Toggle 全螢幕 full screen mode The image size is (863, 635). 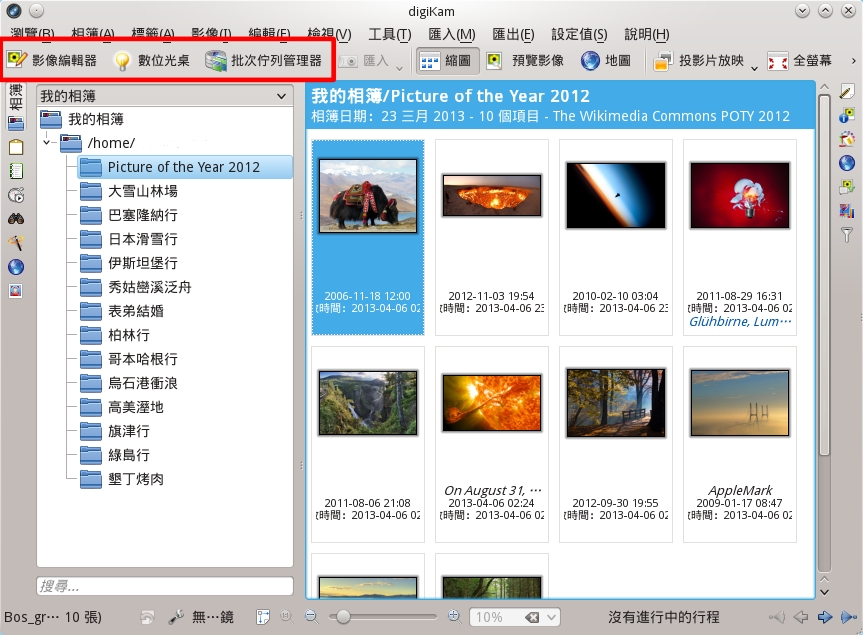click(799, 61)
